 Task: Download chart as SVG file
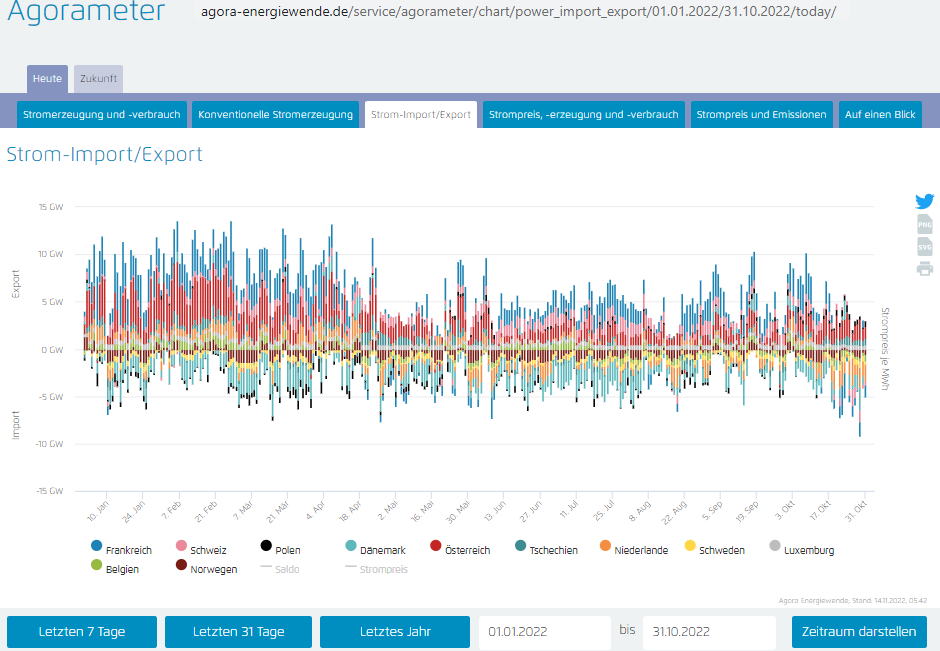point(925,246)
